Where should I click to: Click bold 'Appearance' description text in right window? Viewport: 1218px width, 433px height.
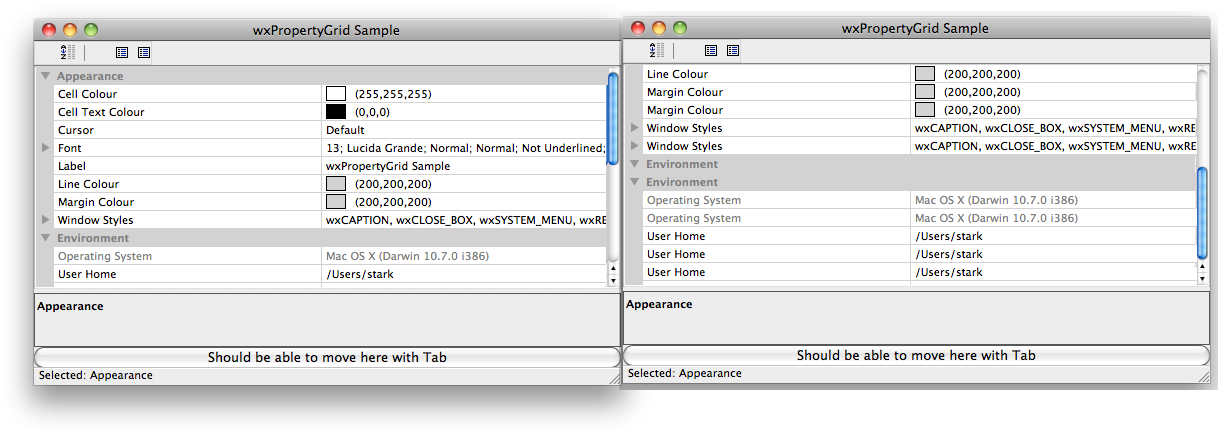click(x=659, y=304)
